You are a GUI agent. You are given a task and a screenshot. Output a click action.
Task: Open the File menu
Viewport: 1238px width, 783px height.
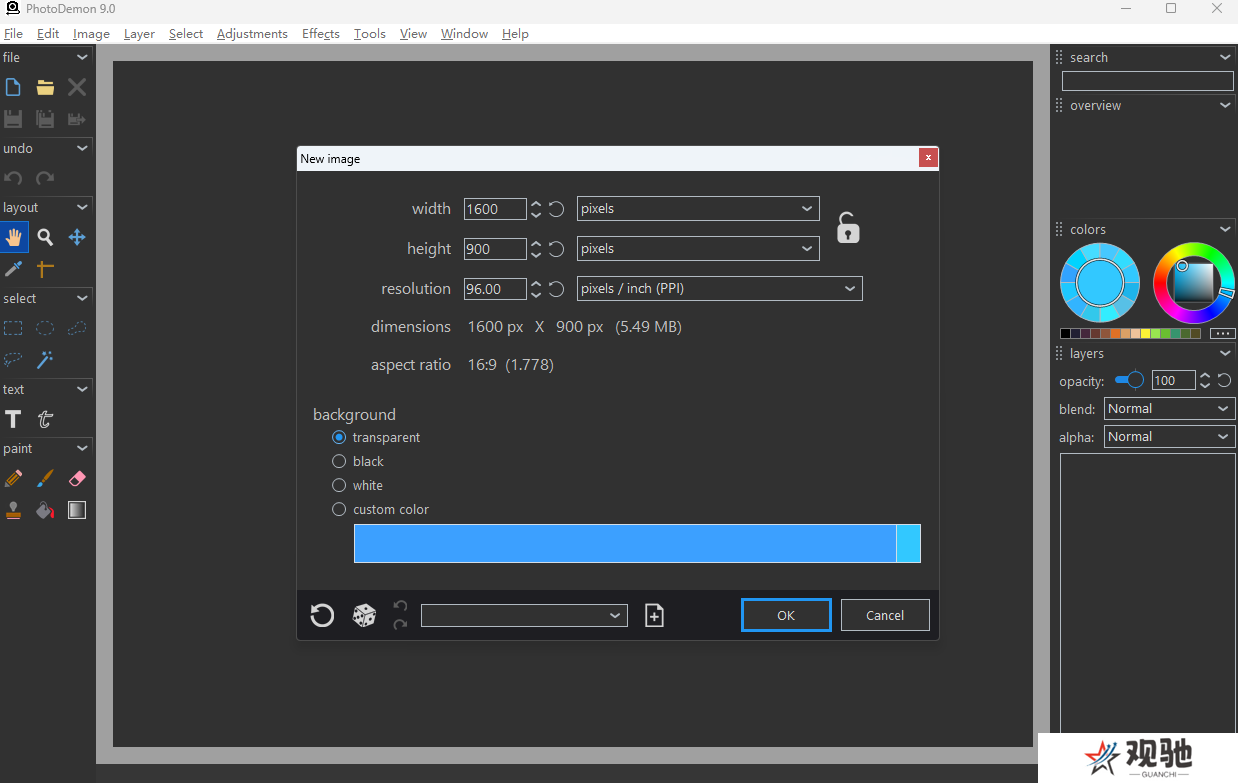point(13,33)
